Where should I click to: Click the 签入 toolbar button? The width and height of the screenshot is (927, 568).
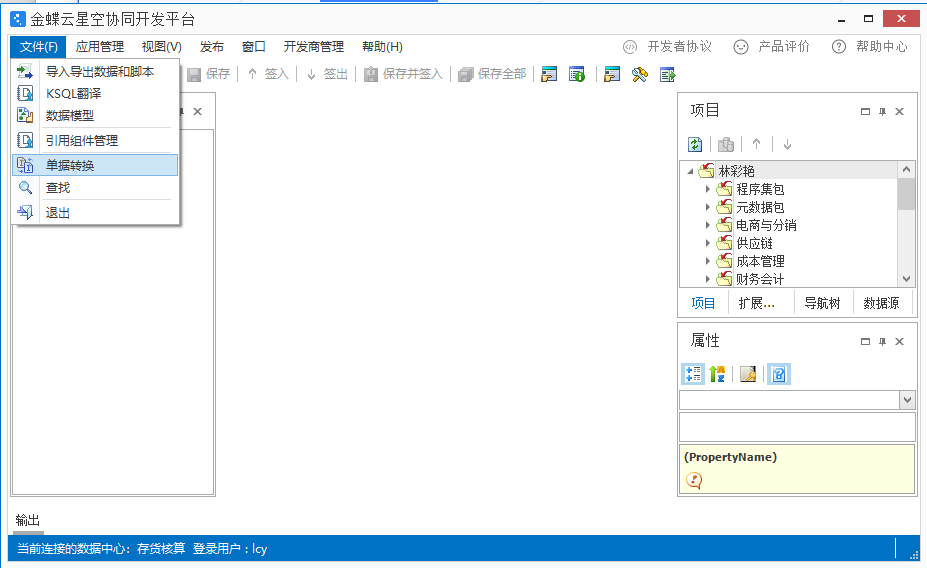tap(268, 74)
